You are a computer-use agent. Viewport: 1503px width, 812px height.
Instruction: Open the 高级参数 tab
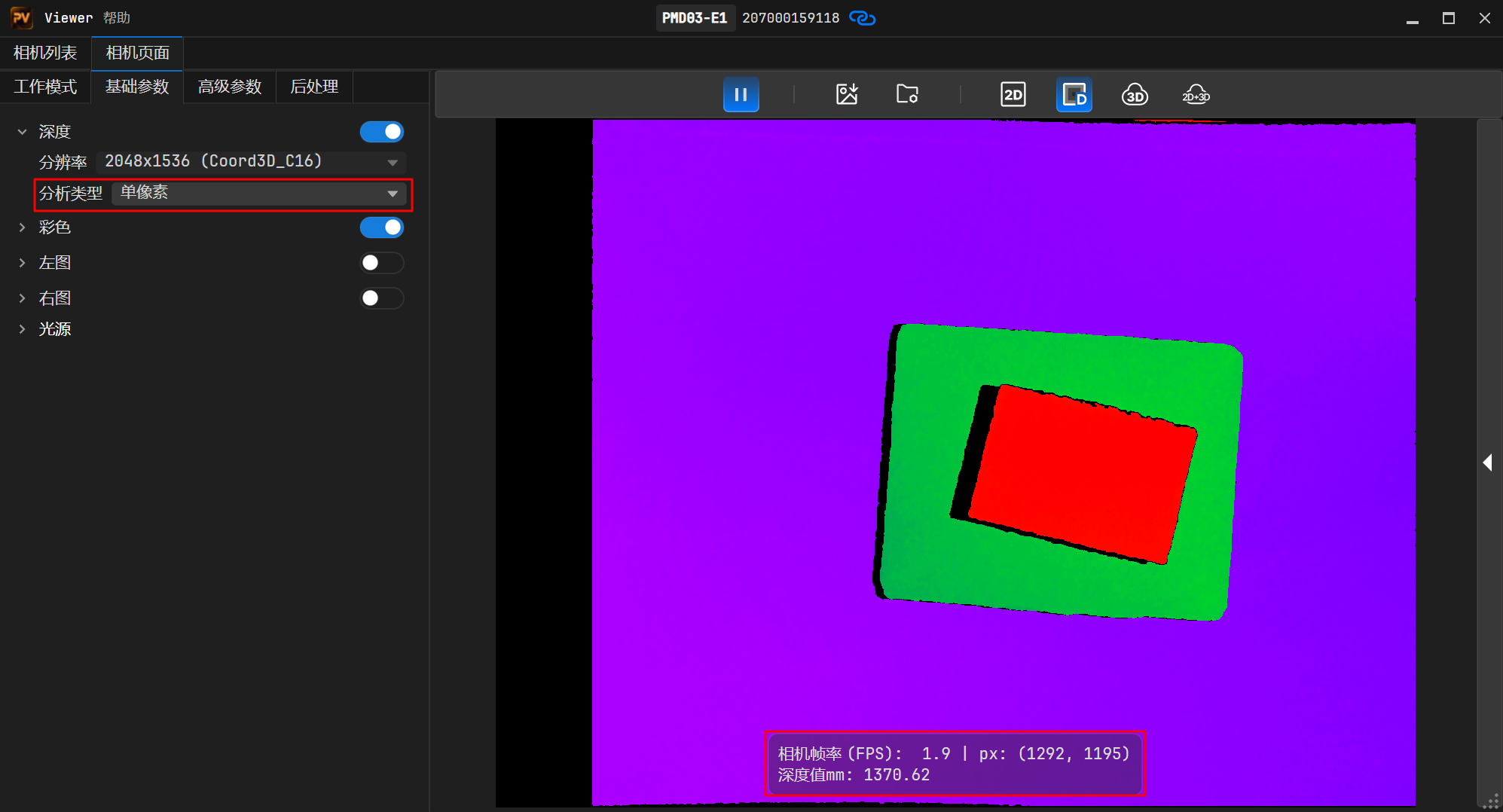tap(230, 87)
